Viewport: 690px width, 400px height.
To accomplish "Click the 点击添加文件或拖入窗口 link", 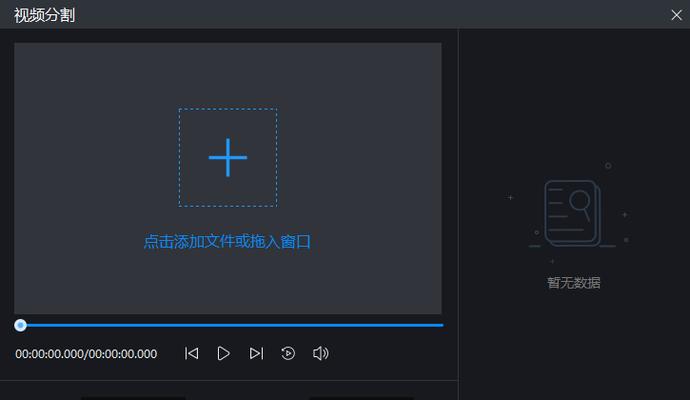I will coord(227,242).
